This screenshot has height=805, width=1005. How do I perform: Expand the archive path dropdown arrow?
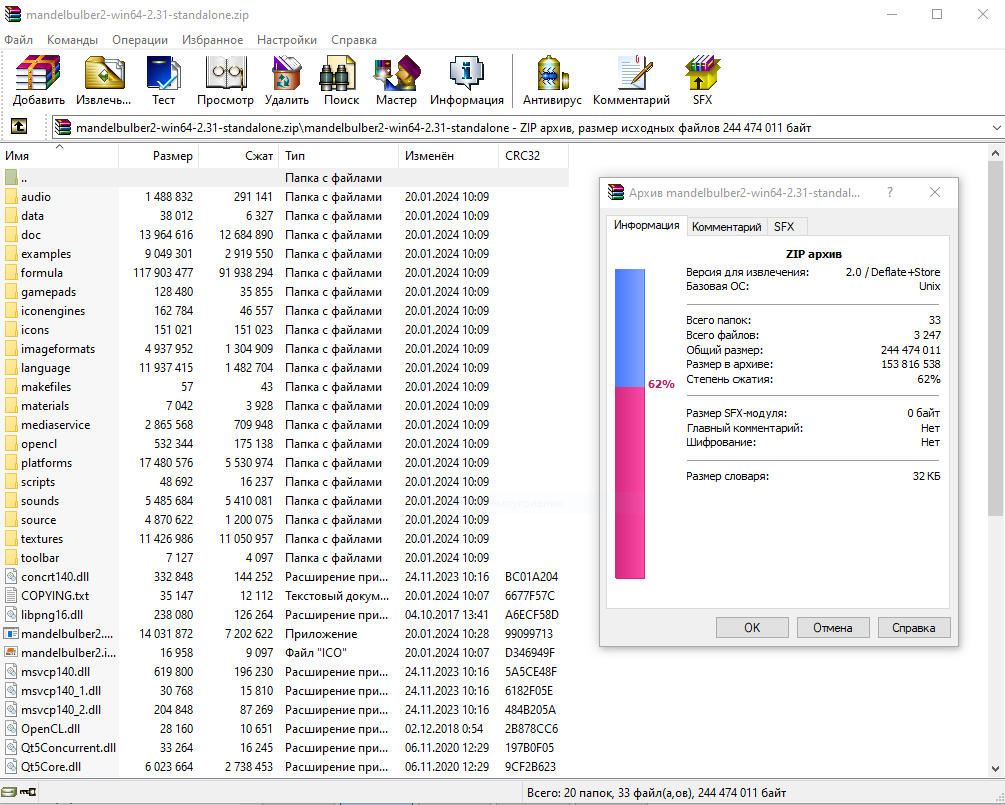[x=995, y=128]
